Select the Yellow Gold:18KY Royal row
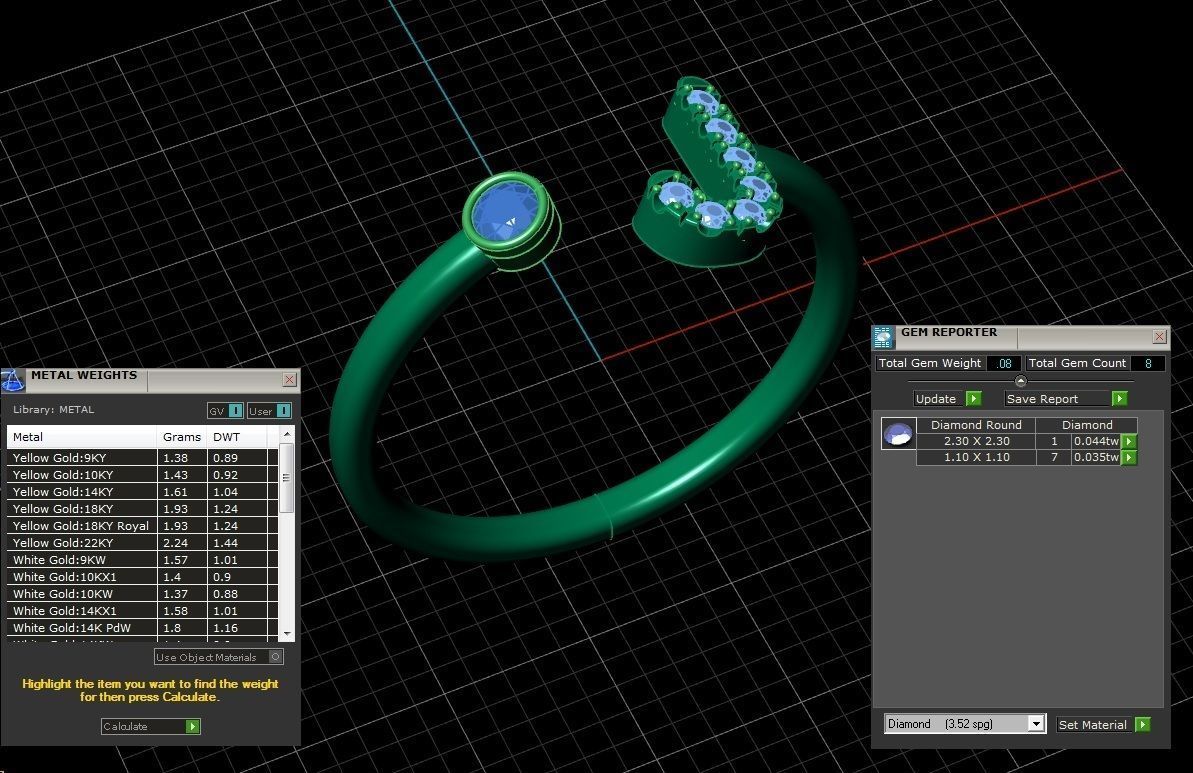 [142, 526]
